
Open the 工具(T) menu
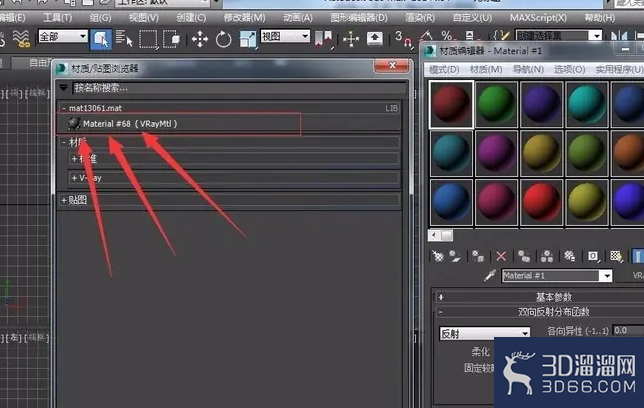tap(58, 18)
